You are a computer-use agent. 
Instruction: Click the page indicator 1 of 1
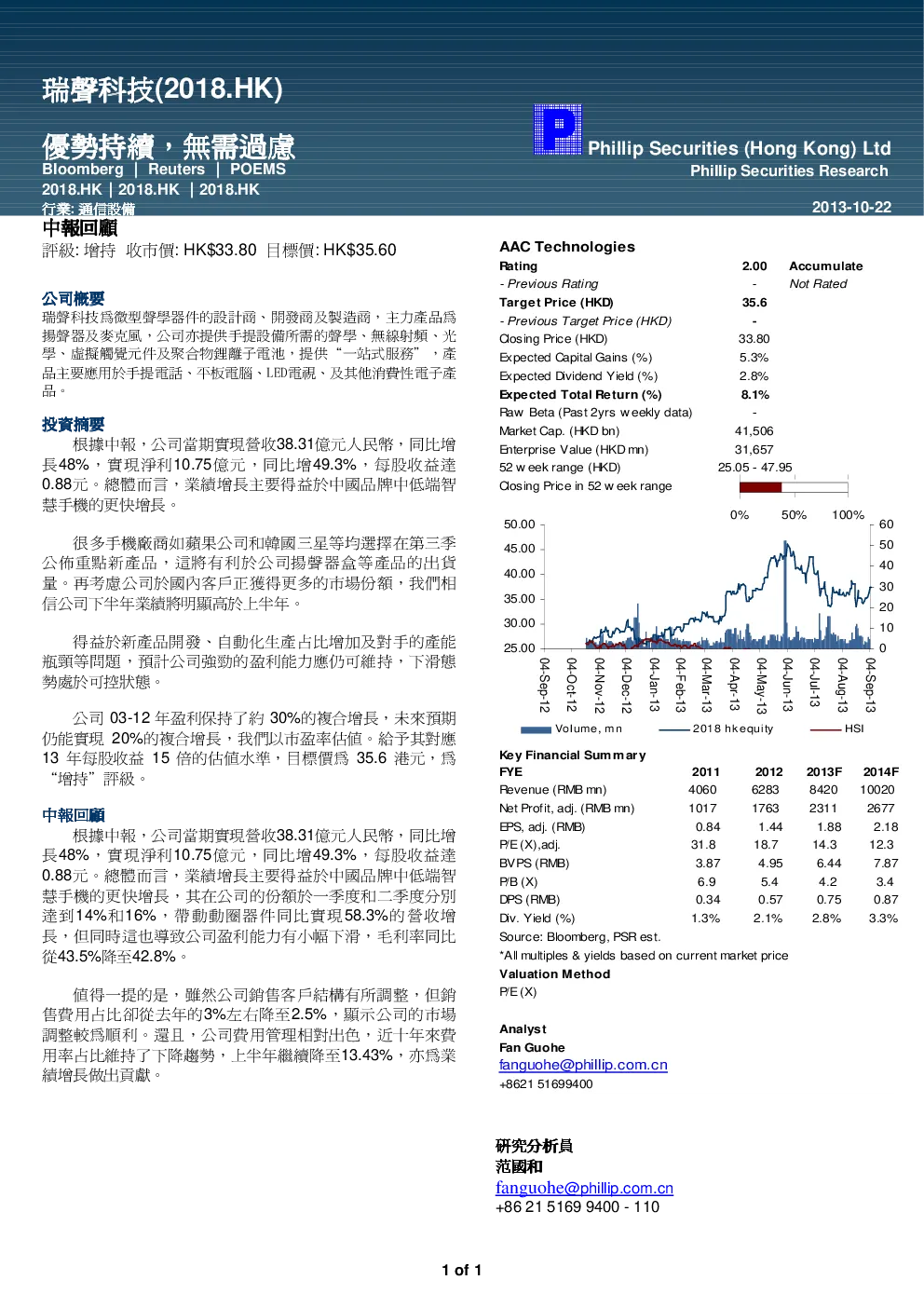point(462,1271)
